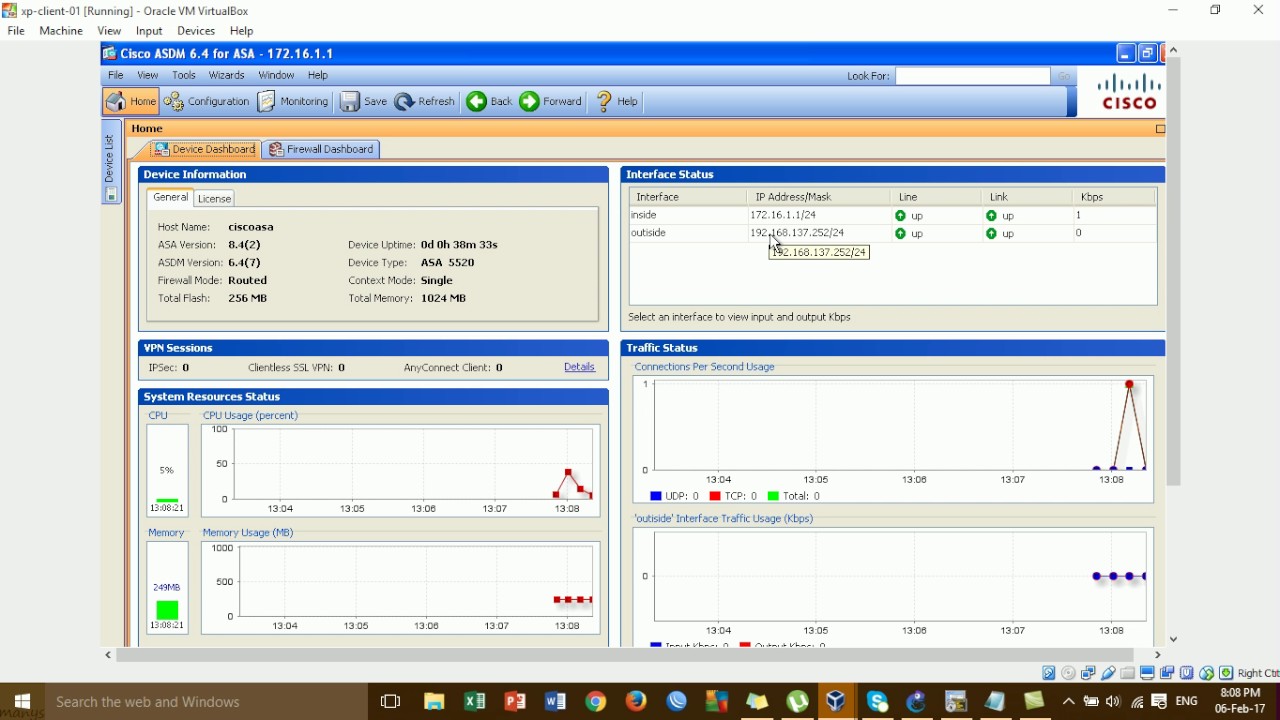Click the Go search button
Image resolution: width=1280 pixels, height=720 pixels.
[x=1064, y=76]
